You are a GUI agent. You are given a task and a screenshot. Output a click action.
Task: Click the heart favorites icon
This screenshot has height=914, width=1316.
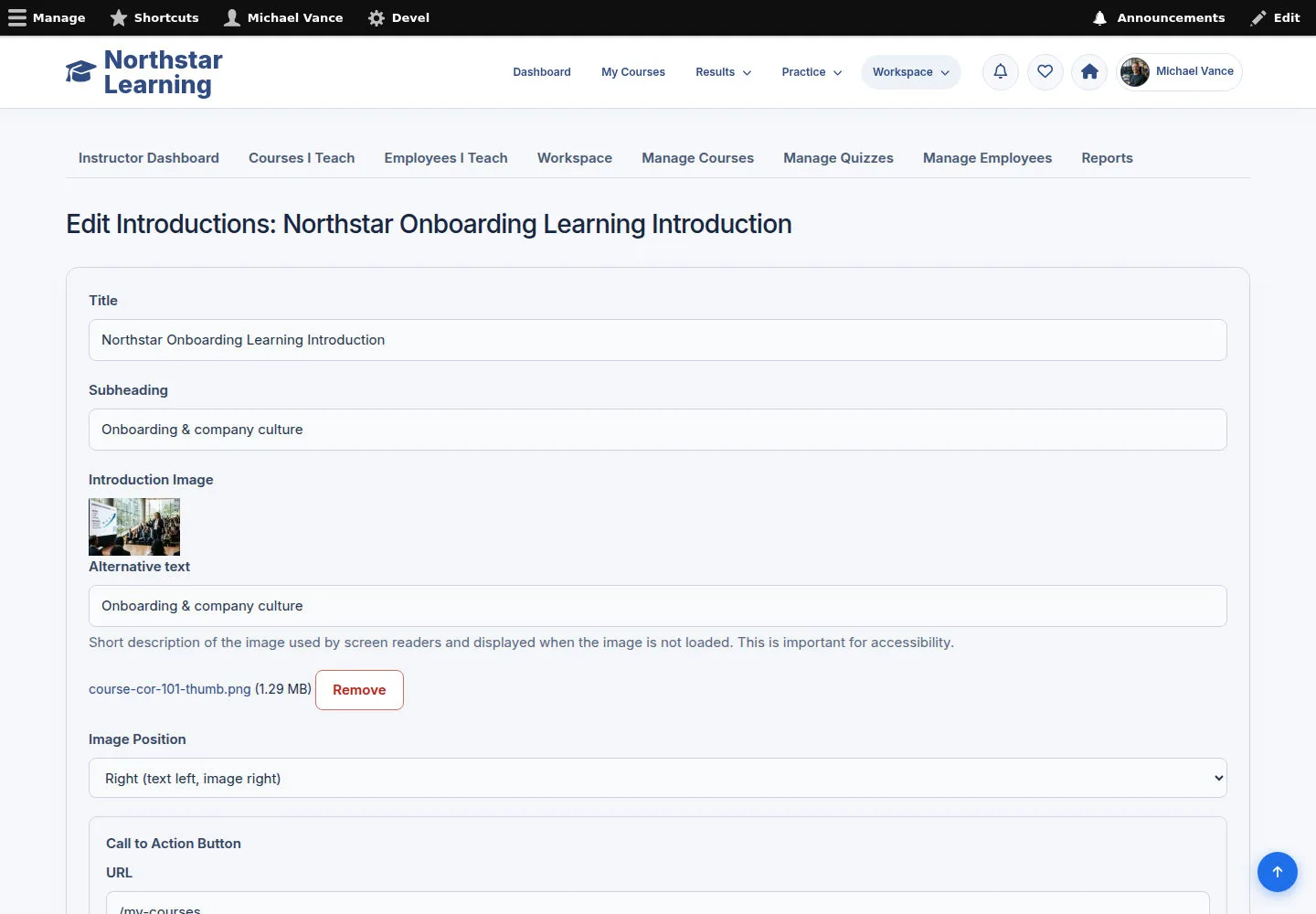pos(1045,71)
